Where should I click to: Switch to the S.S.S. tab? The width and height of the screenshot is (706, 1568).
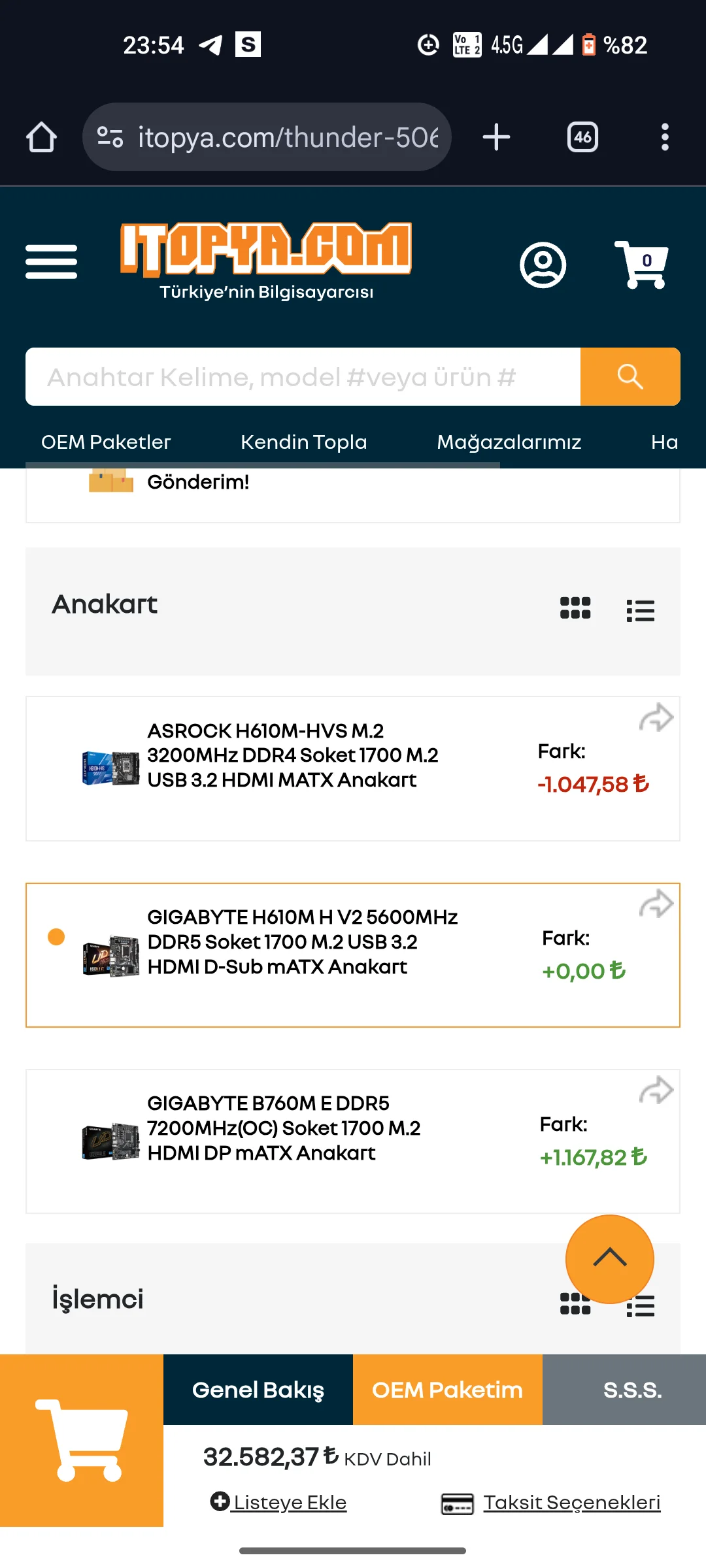point(632,1390)
